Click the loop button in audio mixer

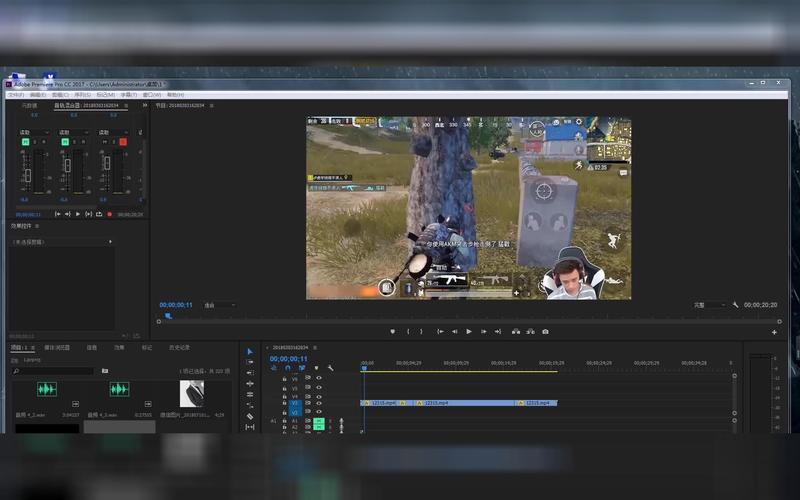(x=99, y=214)
